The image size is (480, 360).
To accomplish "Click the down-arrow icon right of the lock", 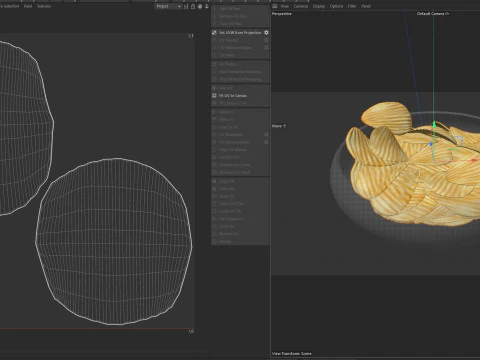I will 207,6.
